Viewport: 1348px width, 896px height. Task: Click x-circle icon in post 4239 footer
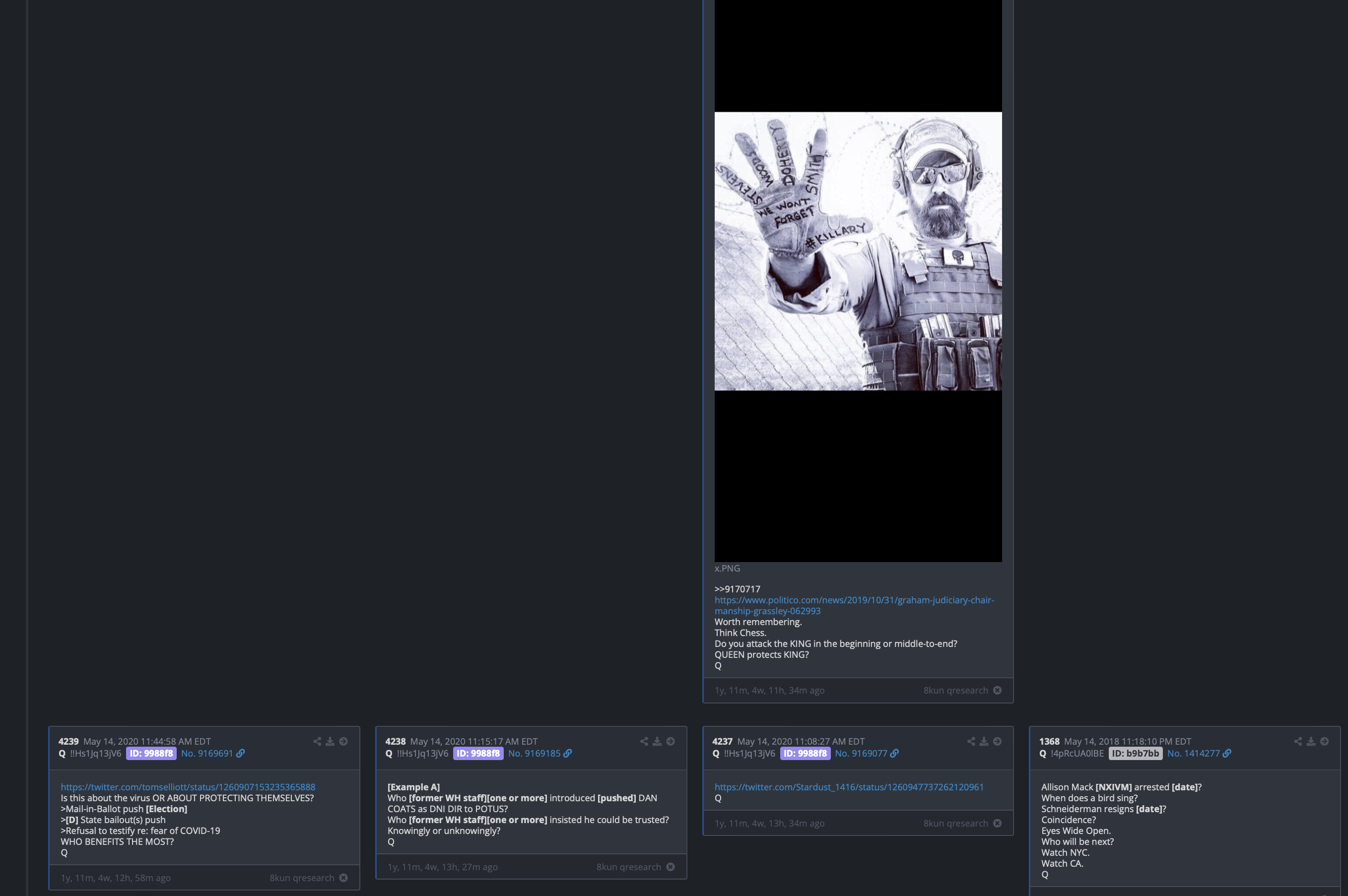tap(343, 878)
